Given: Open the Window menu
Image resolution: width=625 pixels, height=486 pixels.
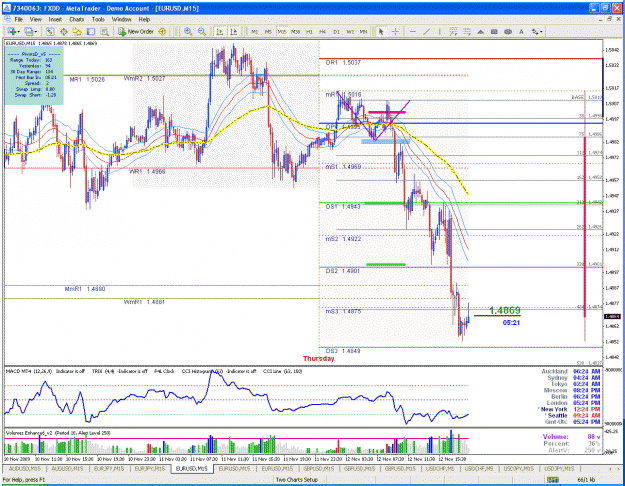Looking at the screenshot, I should coord(122,19).
